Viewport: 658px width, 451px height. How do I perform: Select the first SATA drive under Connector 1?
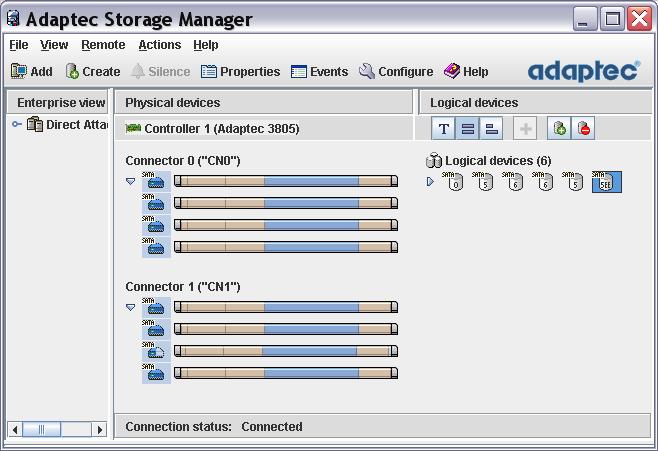(x=156, y=308)
